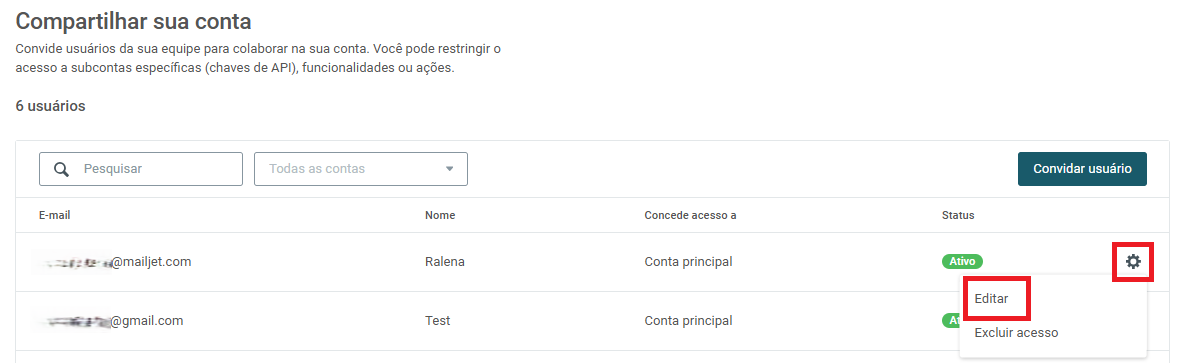The width and height of the screenshot is (1177, 363).
Task: Click the Ativo status badge for Ralena
Action: [x=962, y=262]
